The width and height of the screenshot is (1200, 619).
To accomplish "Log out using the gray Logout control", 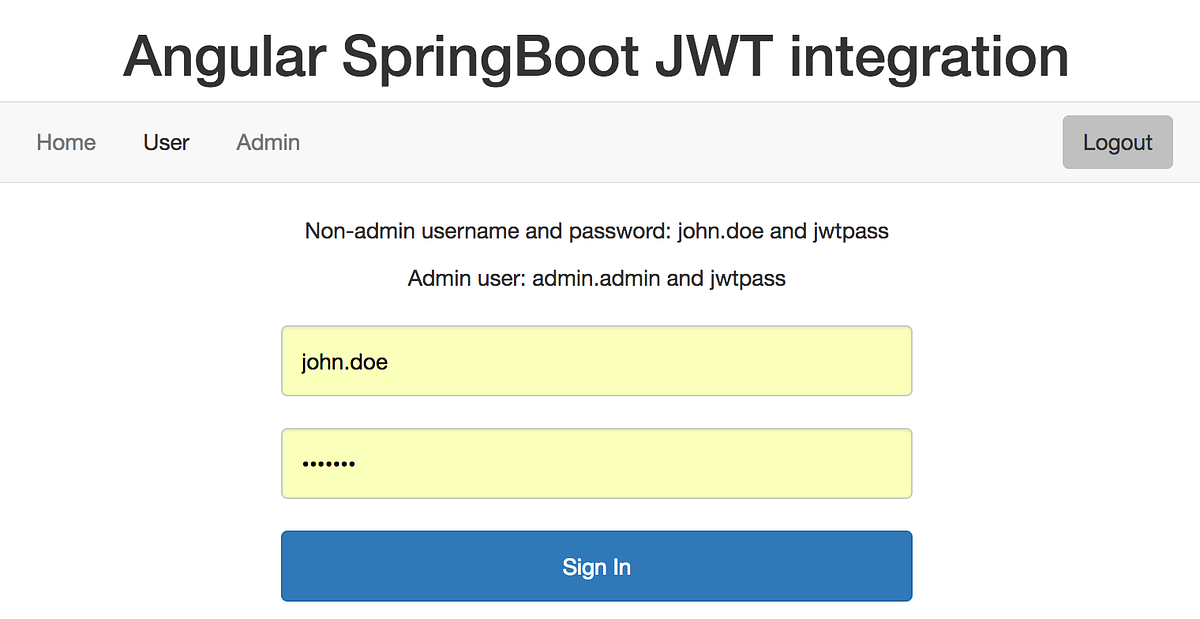I will coord(1117,142).
